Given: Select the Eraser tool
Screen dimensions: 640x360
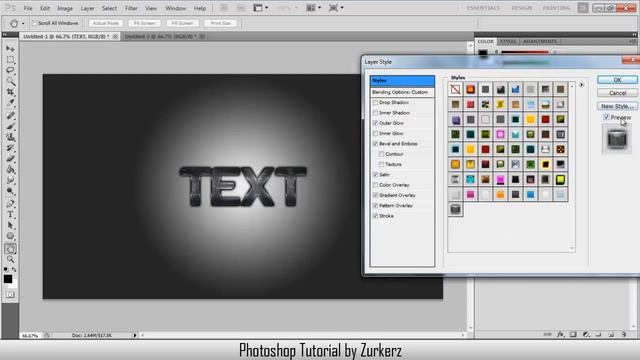Looking at the screenshot, I should [x=10, y=158].
